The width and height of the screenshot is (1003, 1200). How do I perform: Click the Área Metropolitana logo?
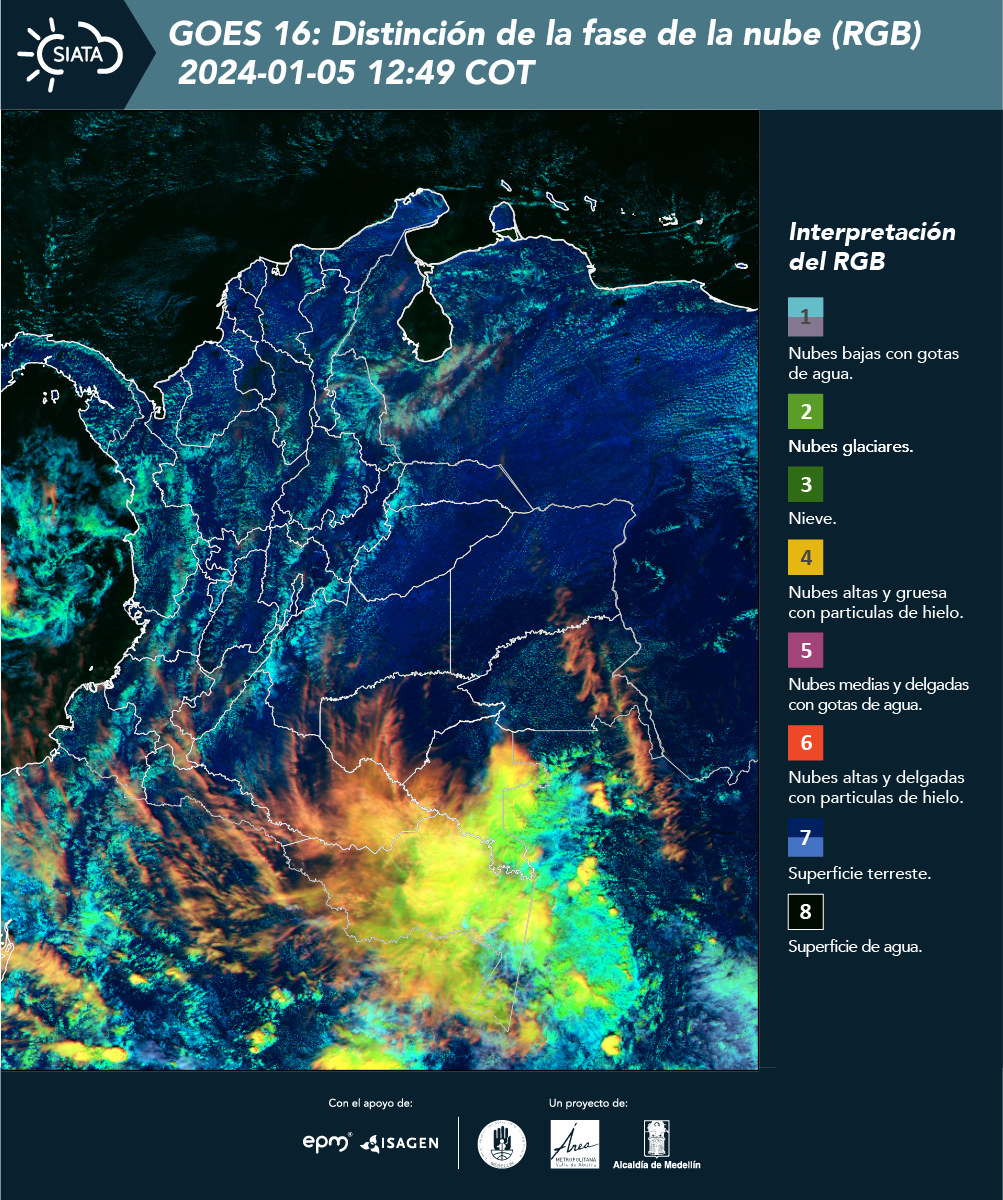575,1144
